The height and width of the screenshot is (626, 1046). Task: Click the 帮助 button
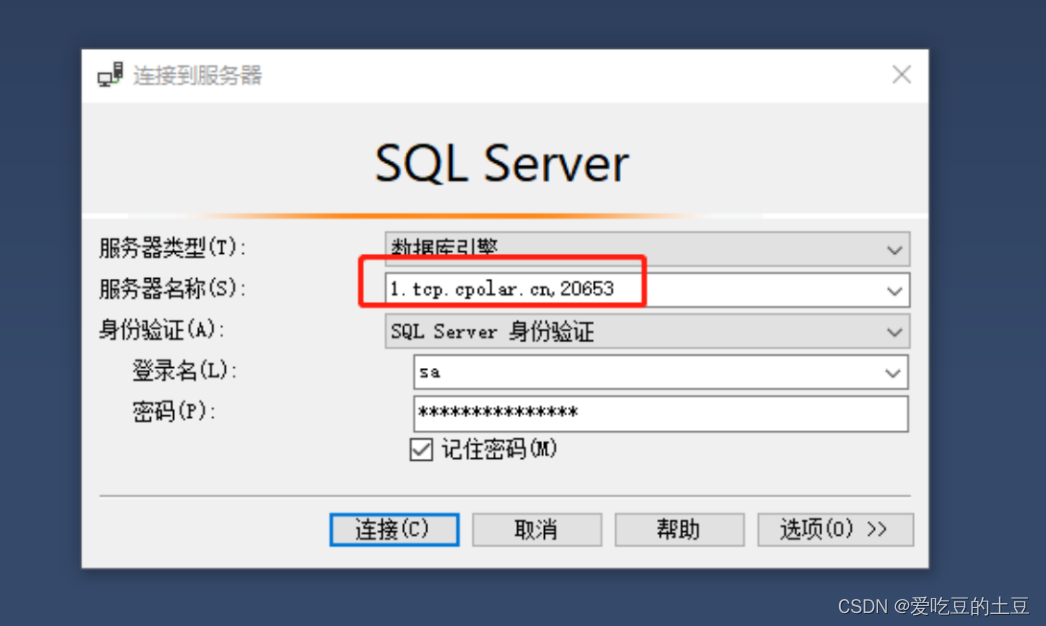click(x=679, y=529)
